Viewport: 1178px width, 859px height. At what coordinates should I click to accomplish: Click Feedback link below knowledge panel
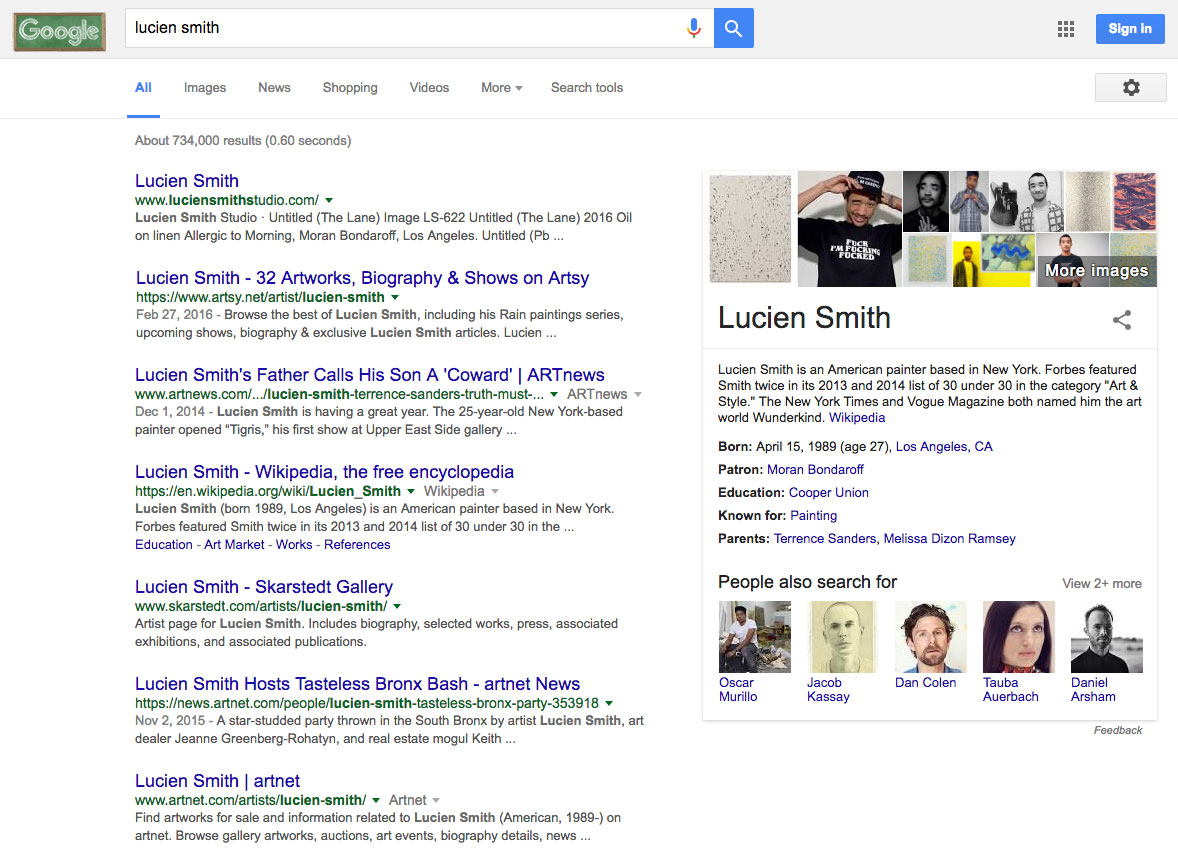click(x=1118, y=730)
